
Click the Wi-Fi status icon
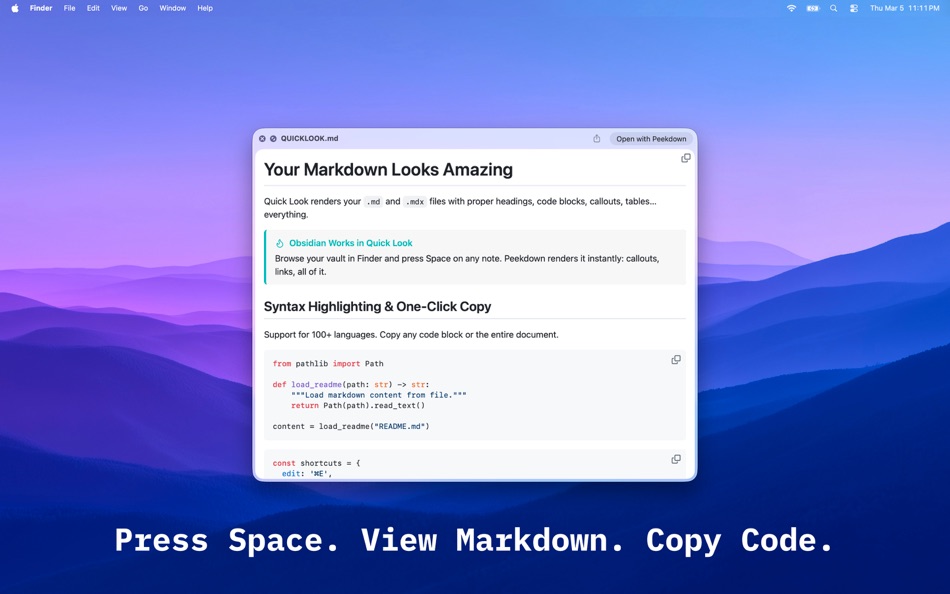point(791,8)
